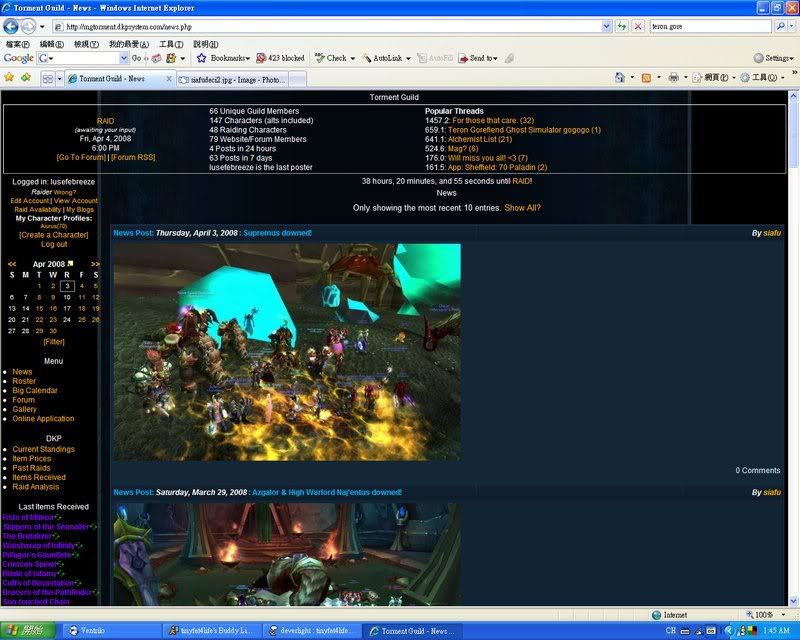Click Send to button on Google toolbar
This screenshot has width=800, height=640.
pyautogui.click(x=478, y=58)
